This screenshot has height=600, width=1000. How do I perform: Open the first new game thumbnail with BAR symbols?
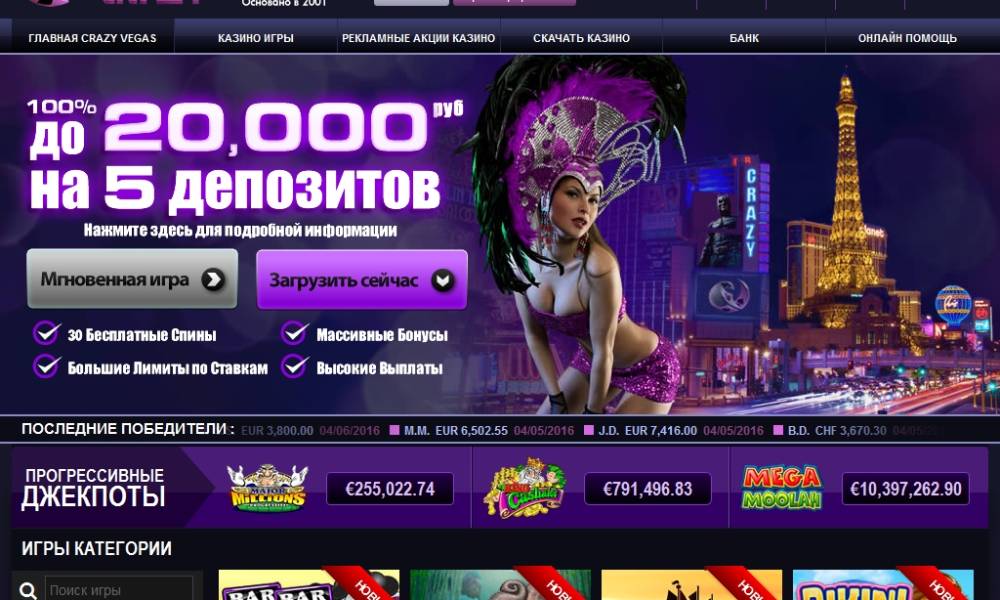(309, 585)
